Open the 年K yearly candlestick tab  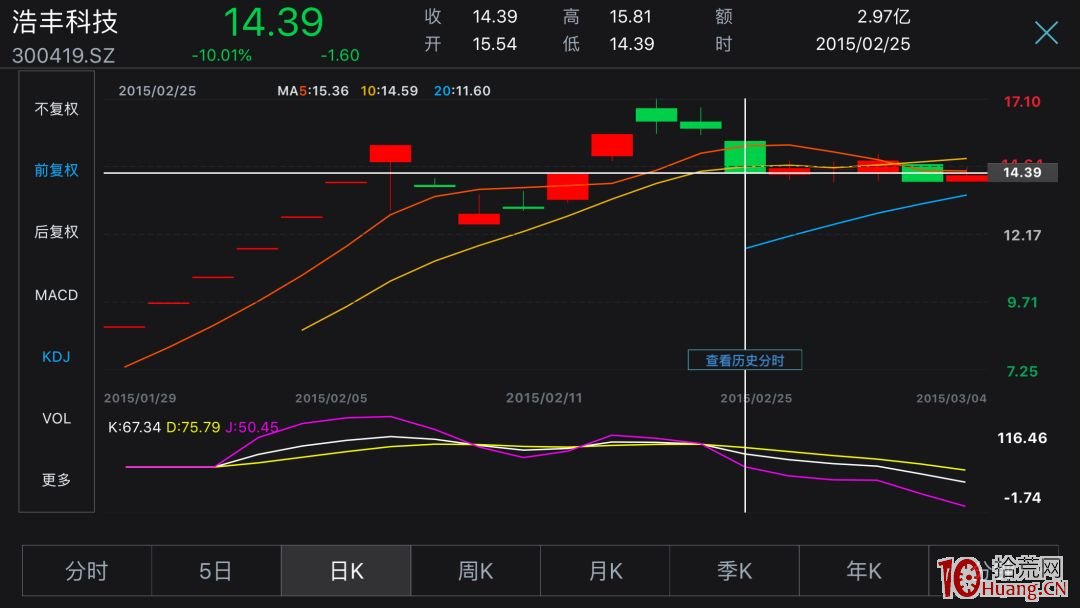pyautogui.click(x=864, y=571)
